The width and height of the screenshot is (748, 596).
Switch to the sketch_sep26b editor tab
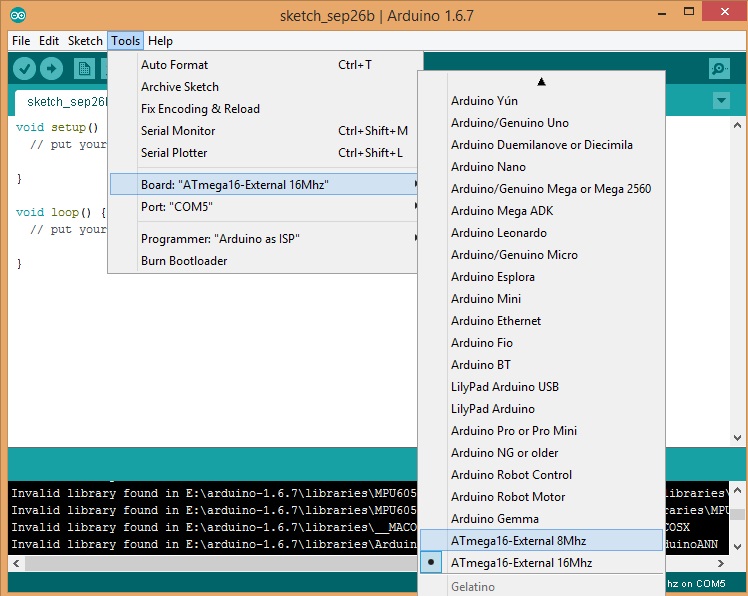[62, 102]
